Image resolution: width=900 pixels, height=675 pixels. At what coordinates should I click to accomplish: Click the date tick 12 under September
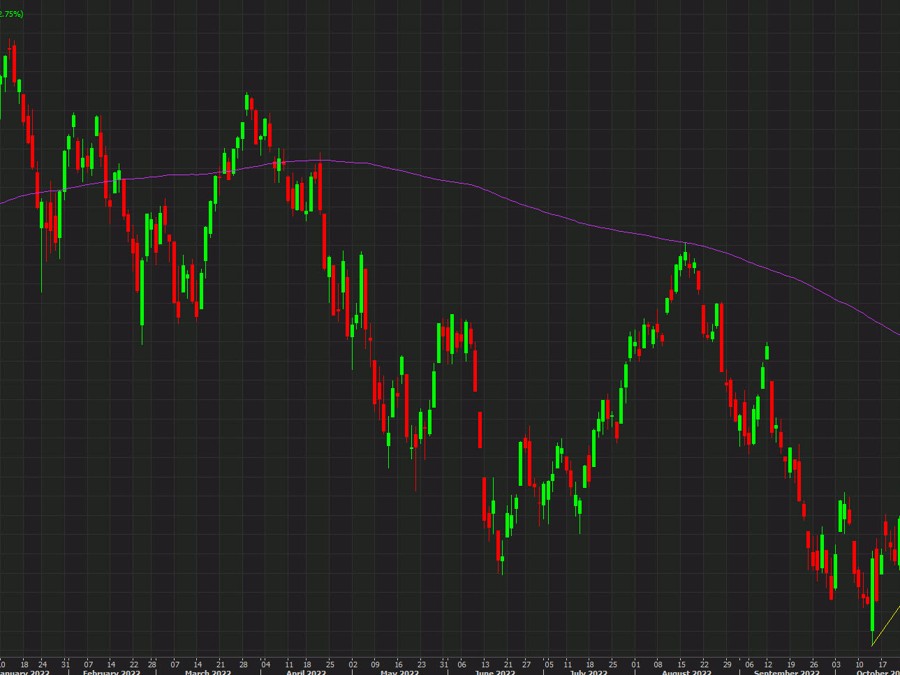[768, 661]
